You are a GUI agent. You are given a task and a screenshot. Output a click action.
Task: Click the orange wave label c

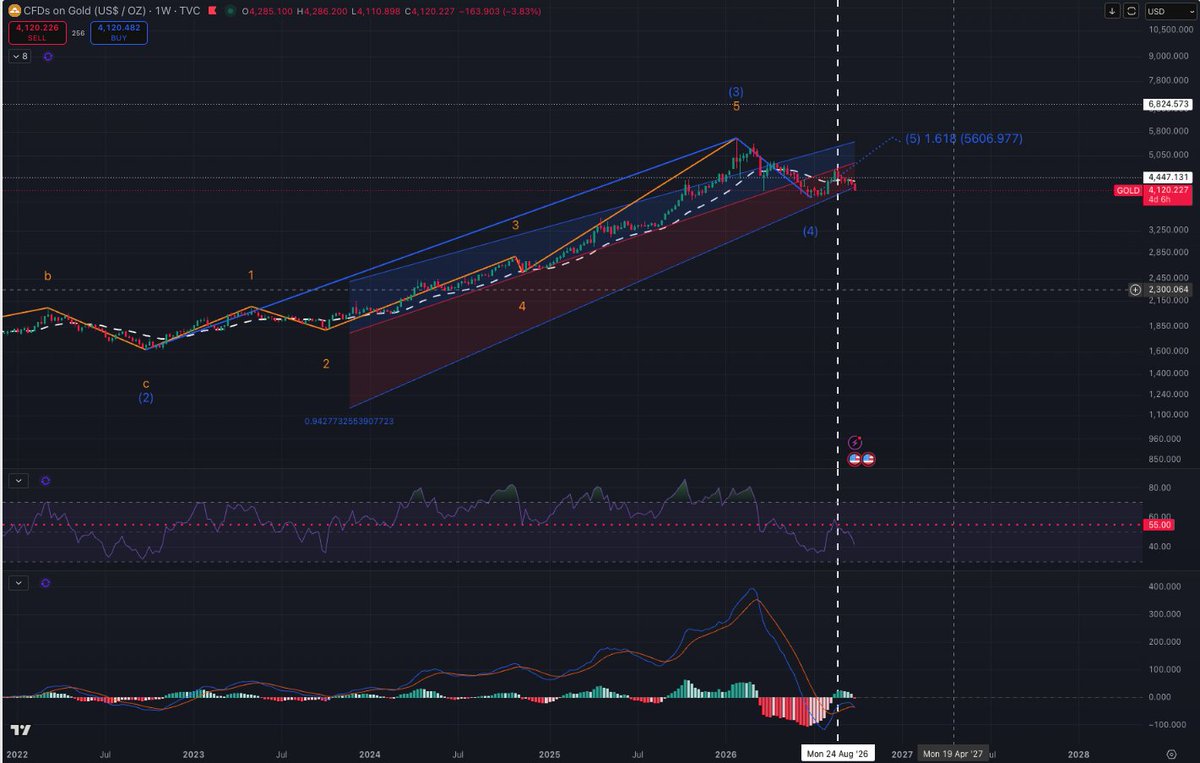click(x=146, y=383)
